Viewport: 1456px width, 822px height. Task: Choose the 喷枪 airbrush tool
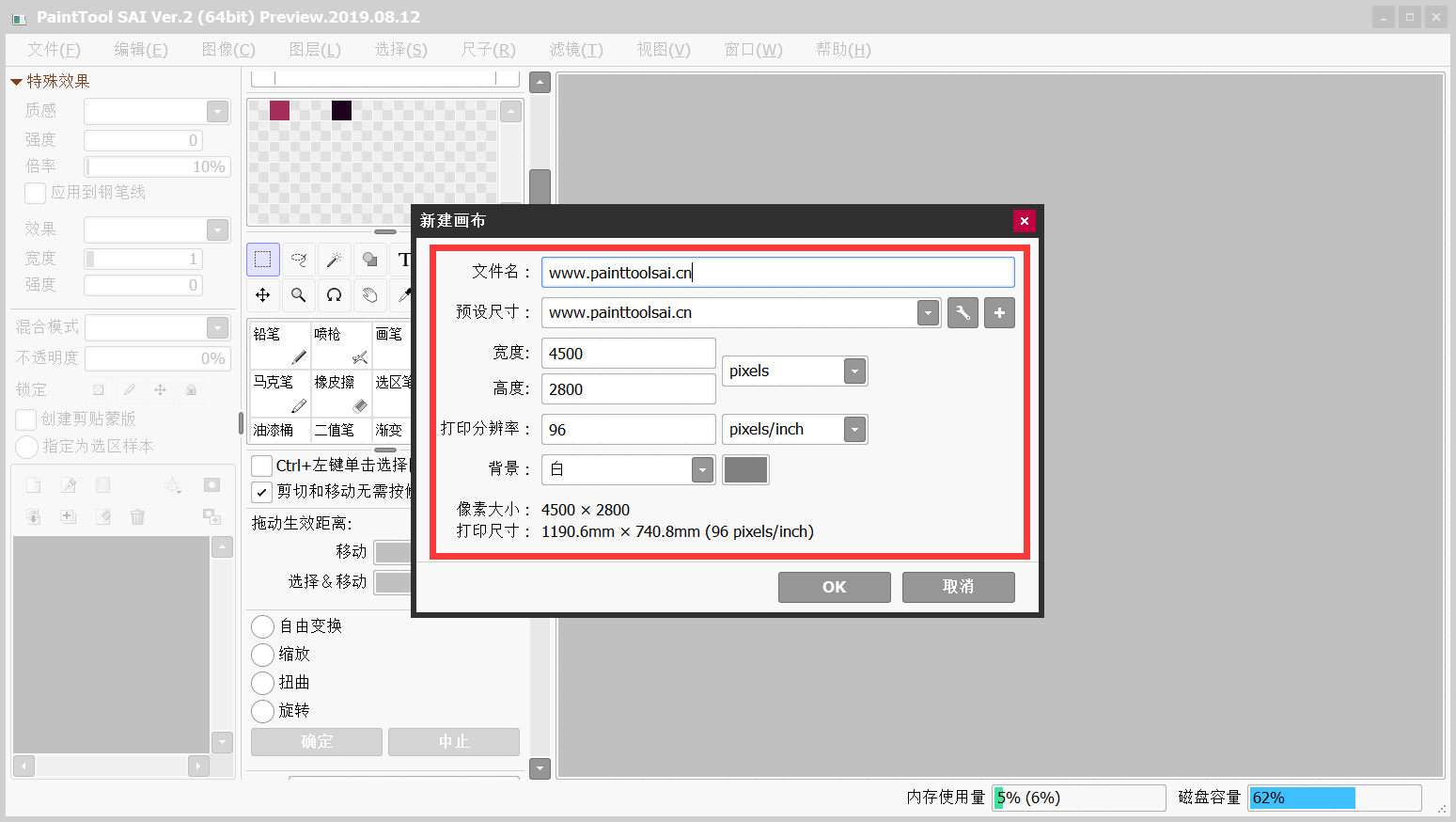click(x=341, y=345)
